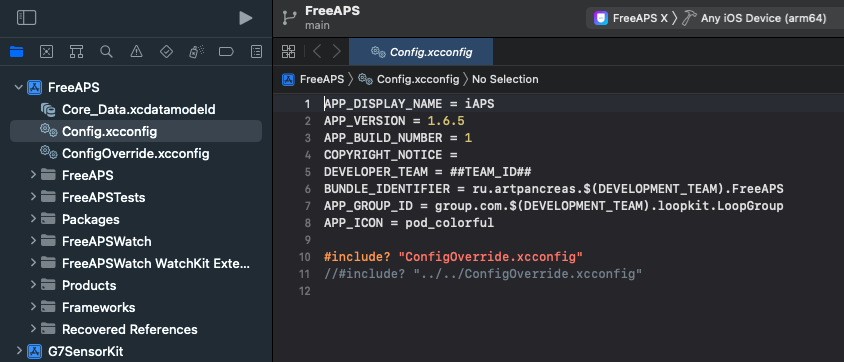Open the Debug navigator spray icon
The height and width of the screenshot is (362, 844).
(196, 52)
